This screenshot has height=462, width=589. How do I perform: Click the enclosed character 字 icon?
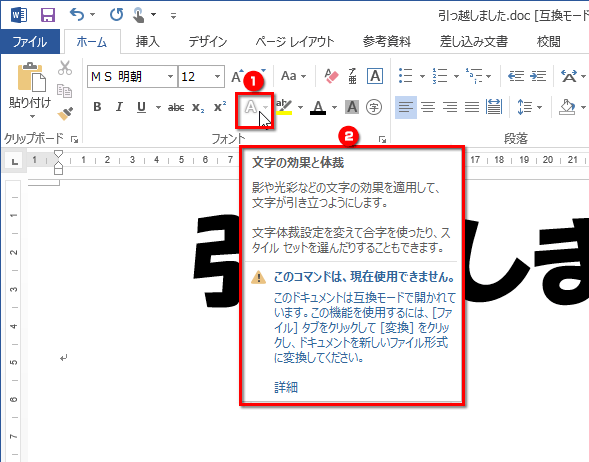[374, 107]
